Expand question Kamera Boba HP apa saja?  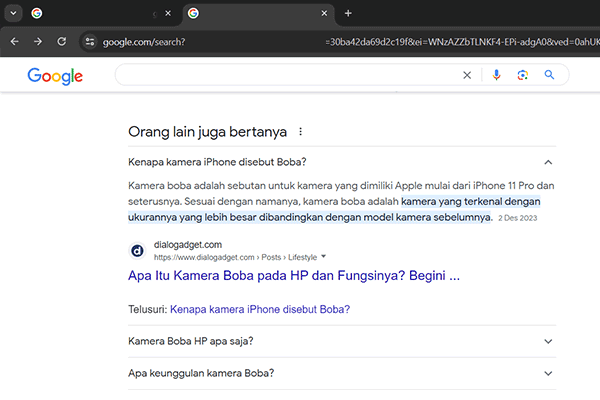pyautogui.click(x=342, y=341)
